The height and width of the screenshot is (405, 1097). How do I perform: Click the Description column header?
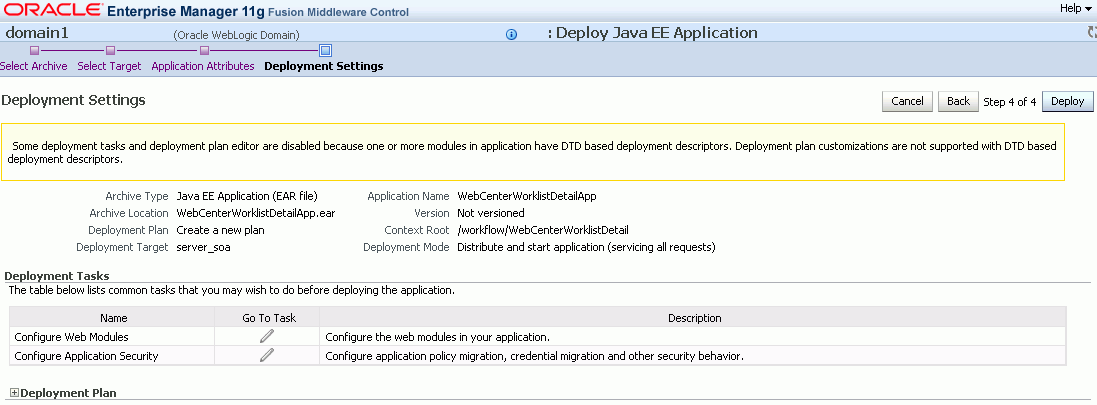pos(694,318)
